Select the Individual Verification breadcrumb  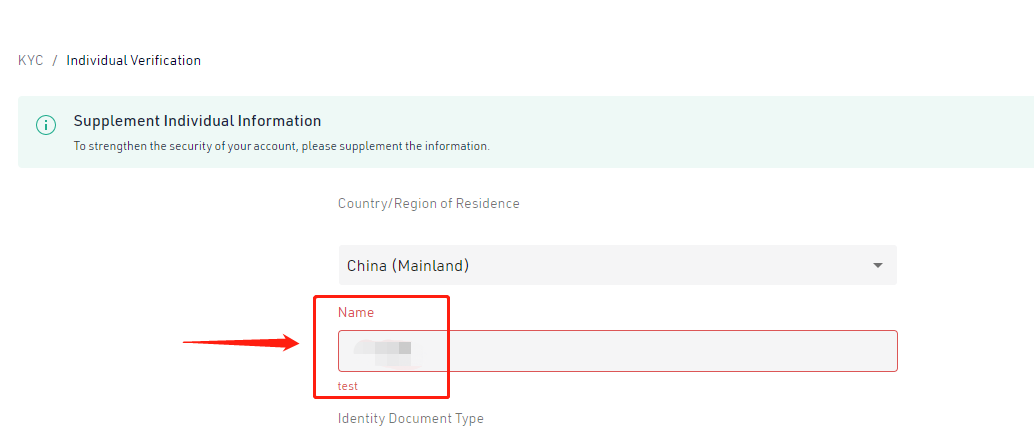click(x=133, y=61)
